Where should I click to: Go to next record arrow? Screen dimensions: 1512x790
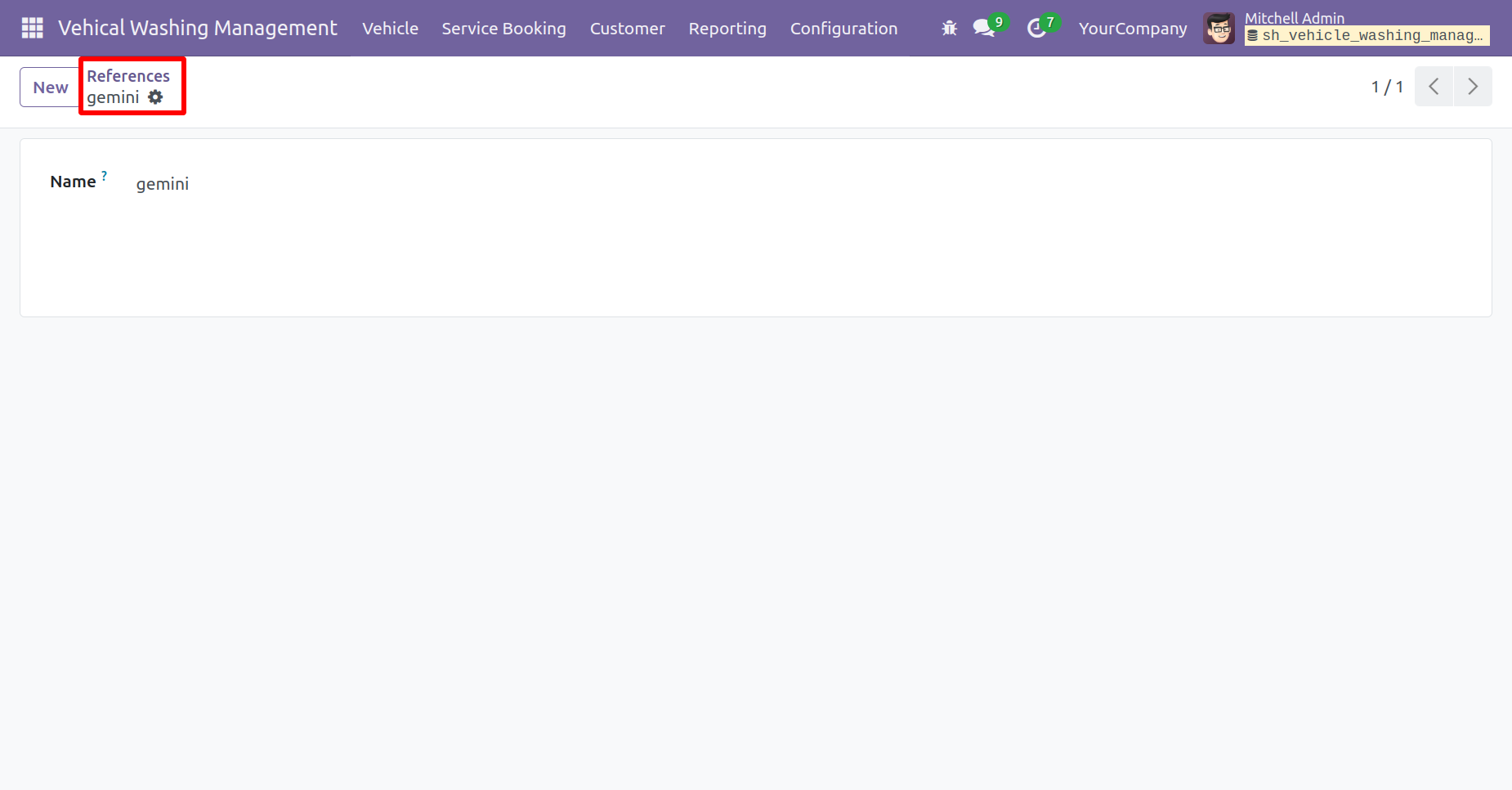pos(1472,86)
